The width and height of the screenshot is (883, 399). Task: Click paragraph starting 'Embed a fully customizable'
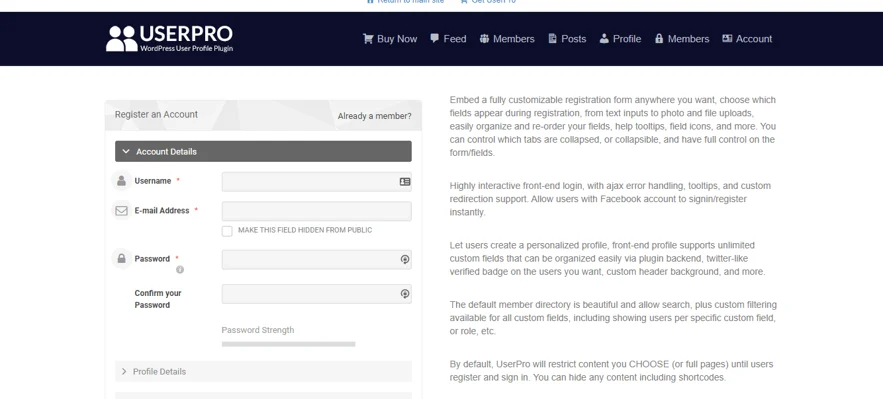tap(613, 126)
